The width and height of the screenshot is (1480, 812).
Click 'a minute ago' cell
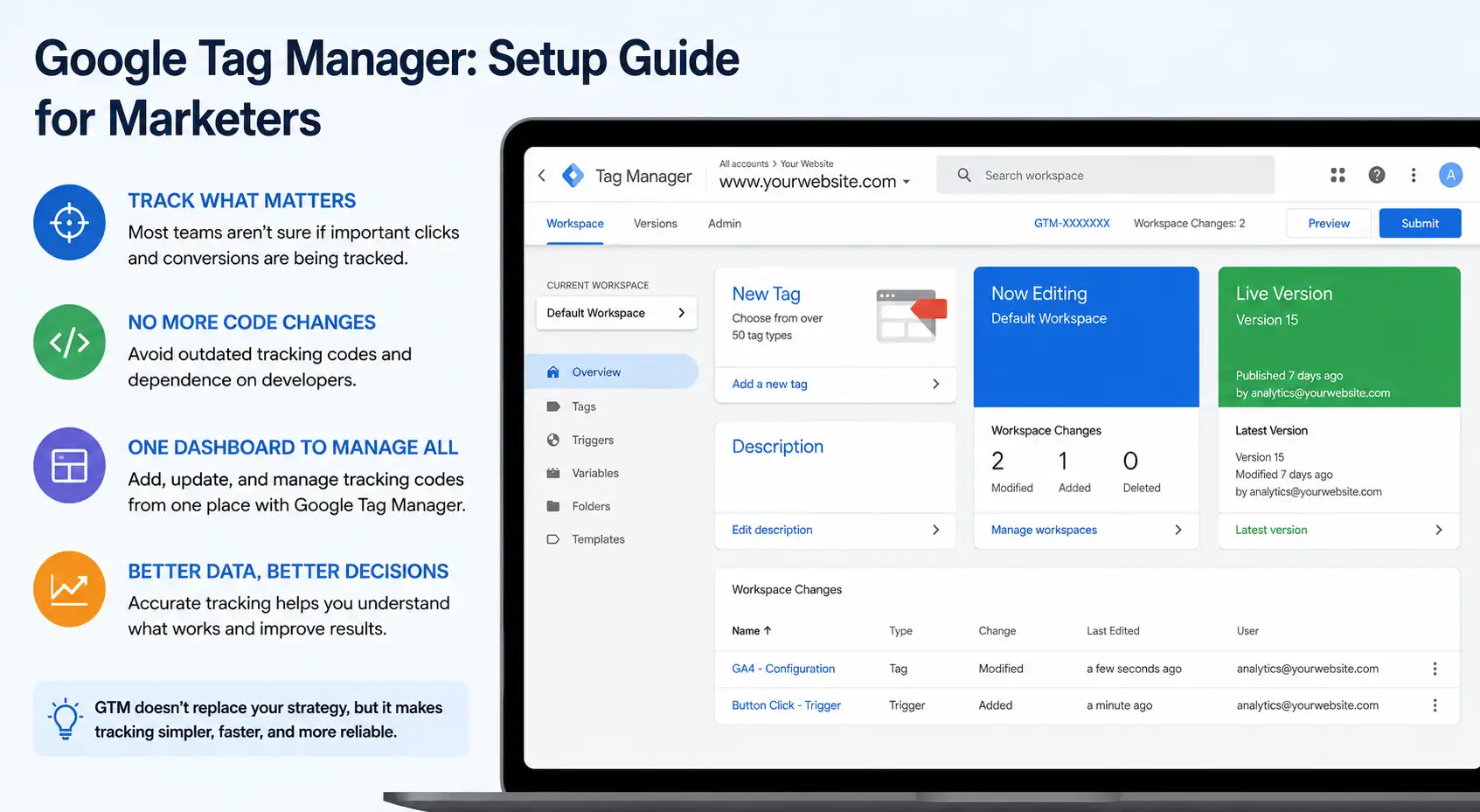[x=1119, y=705]
